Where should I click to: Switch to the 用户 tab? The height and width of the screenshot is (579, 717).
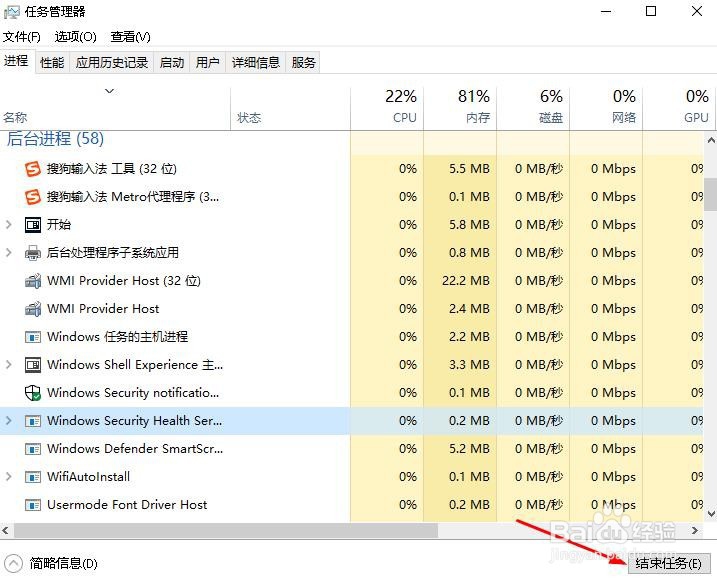(x=208, y=62)
